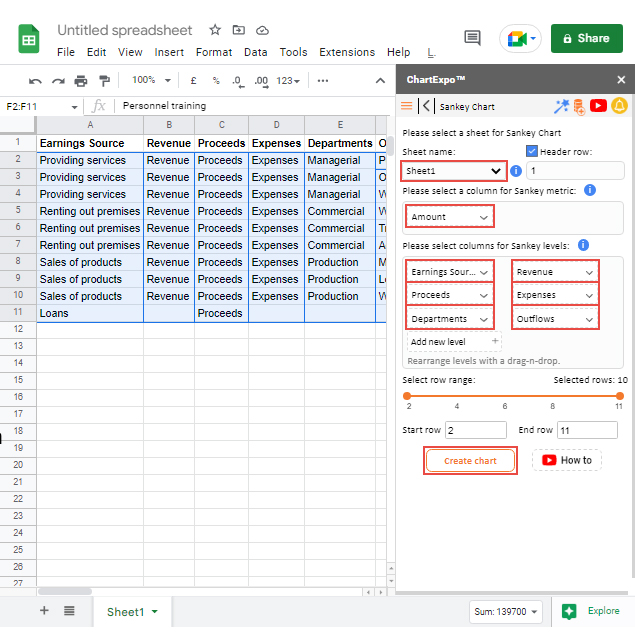Open the zoom 100% dropdown

point(151,80)
